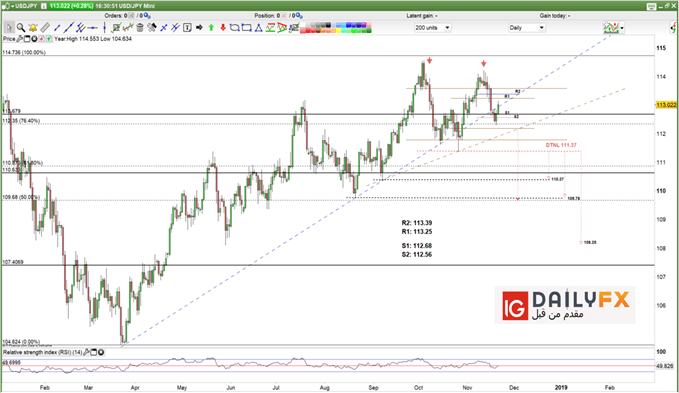The height and width of the screenshot is (393, 679).
Task: Click the current price tag 113.022 on axis
Action: 666,105
